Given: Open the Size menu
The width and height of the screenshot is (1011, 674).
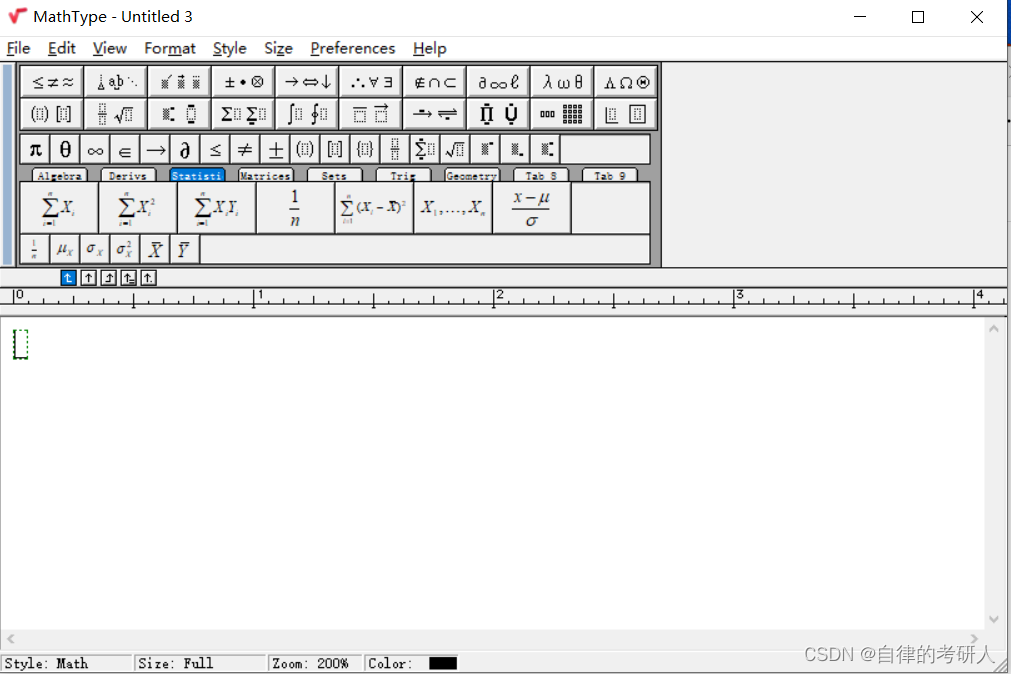Looking at the screenshot, I should click(x=278, y=48).
